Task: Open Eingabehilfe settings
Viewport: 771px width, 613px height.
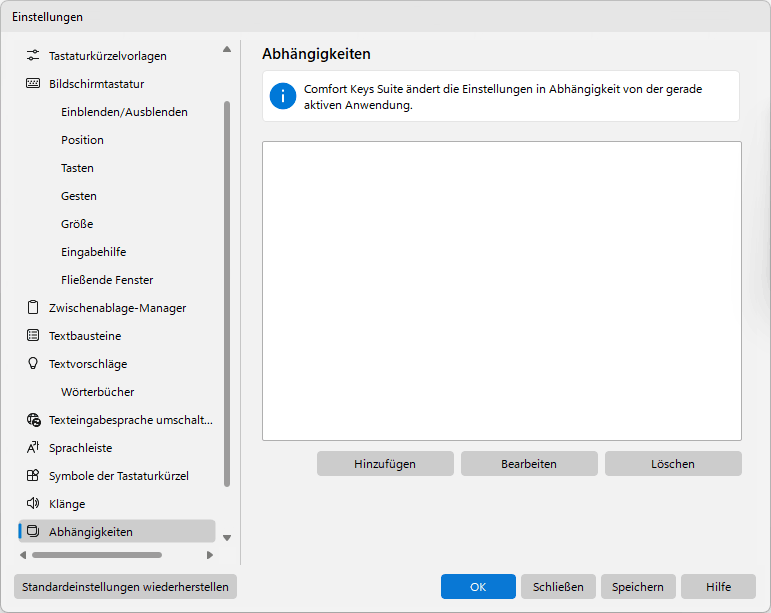Action: coord(93,252)
